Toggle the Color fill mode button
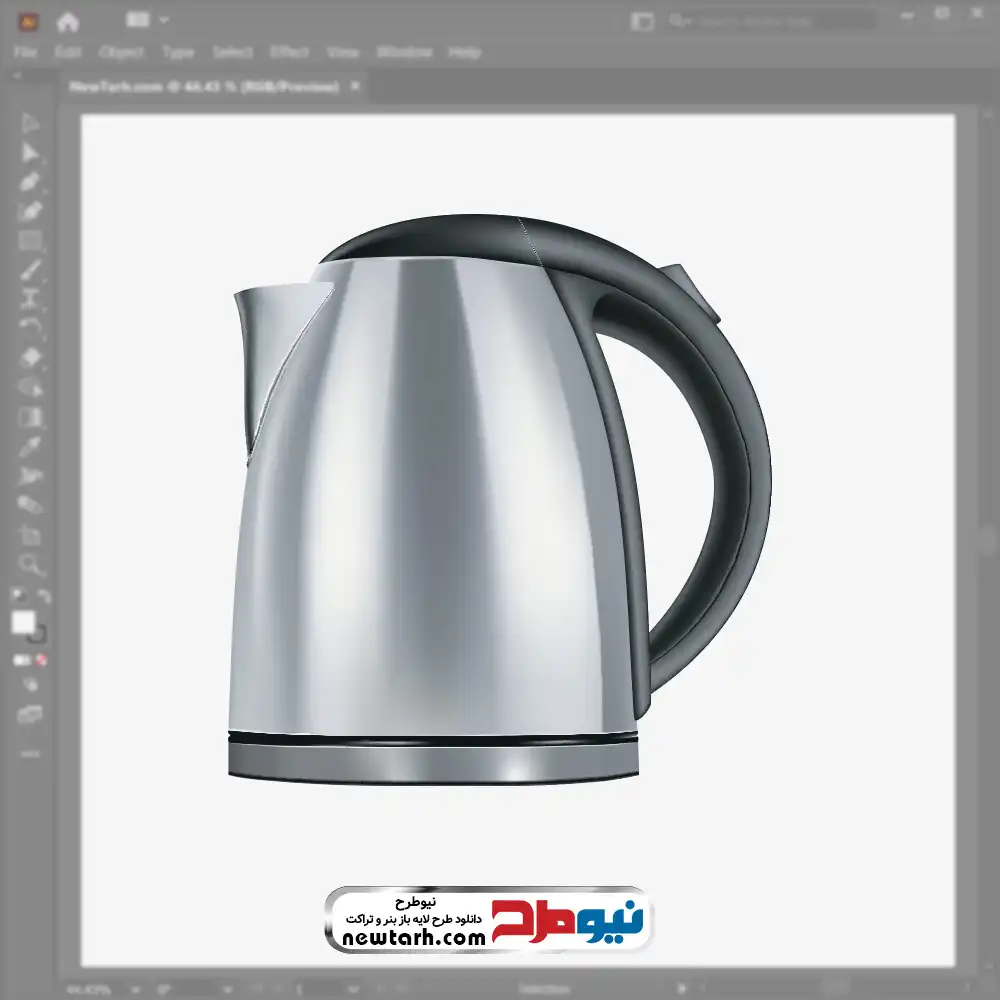 point(21,660)
